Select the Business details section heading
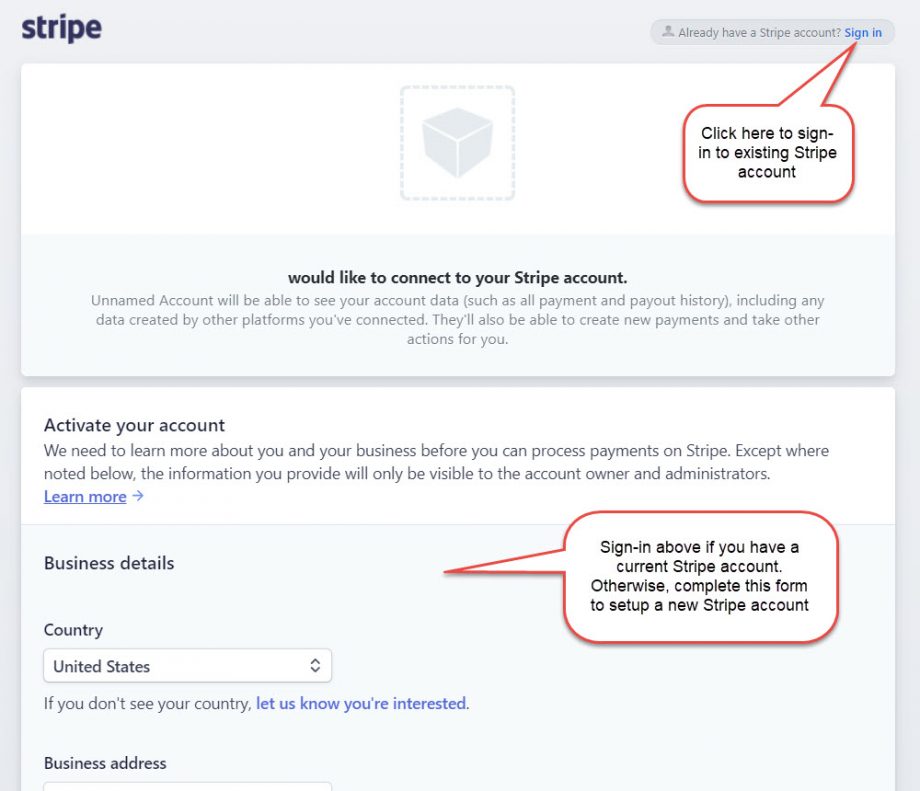Screen dimensions: 920x791 point(108,562)
